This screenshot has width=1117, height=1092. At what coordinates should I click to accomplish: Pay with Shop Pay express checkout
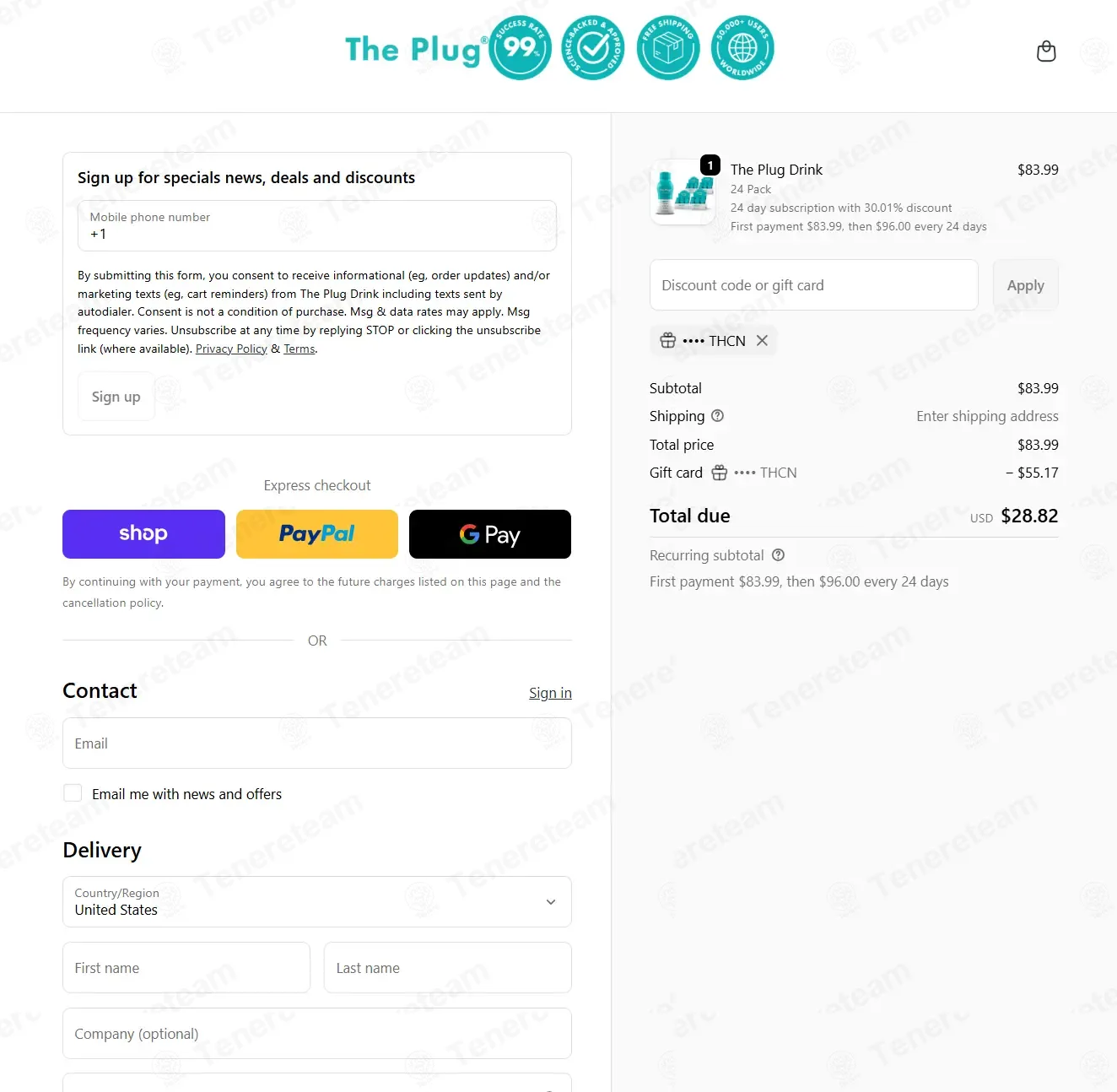pyautogui.click(x=143, y=534)
